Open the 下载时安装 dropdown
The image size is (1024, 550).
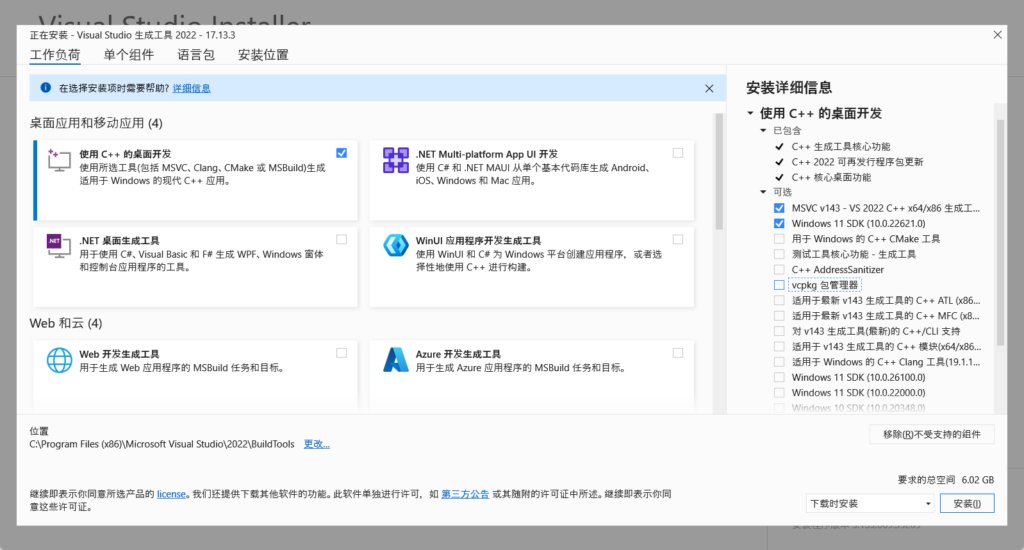870,503
